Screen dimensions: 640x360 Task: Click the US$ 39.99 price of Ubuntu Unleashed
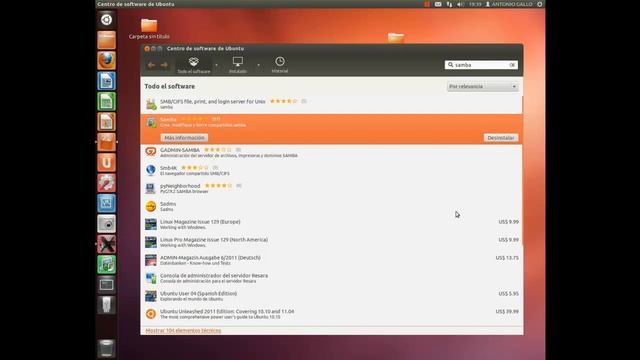(x=507, y=311)
